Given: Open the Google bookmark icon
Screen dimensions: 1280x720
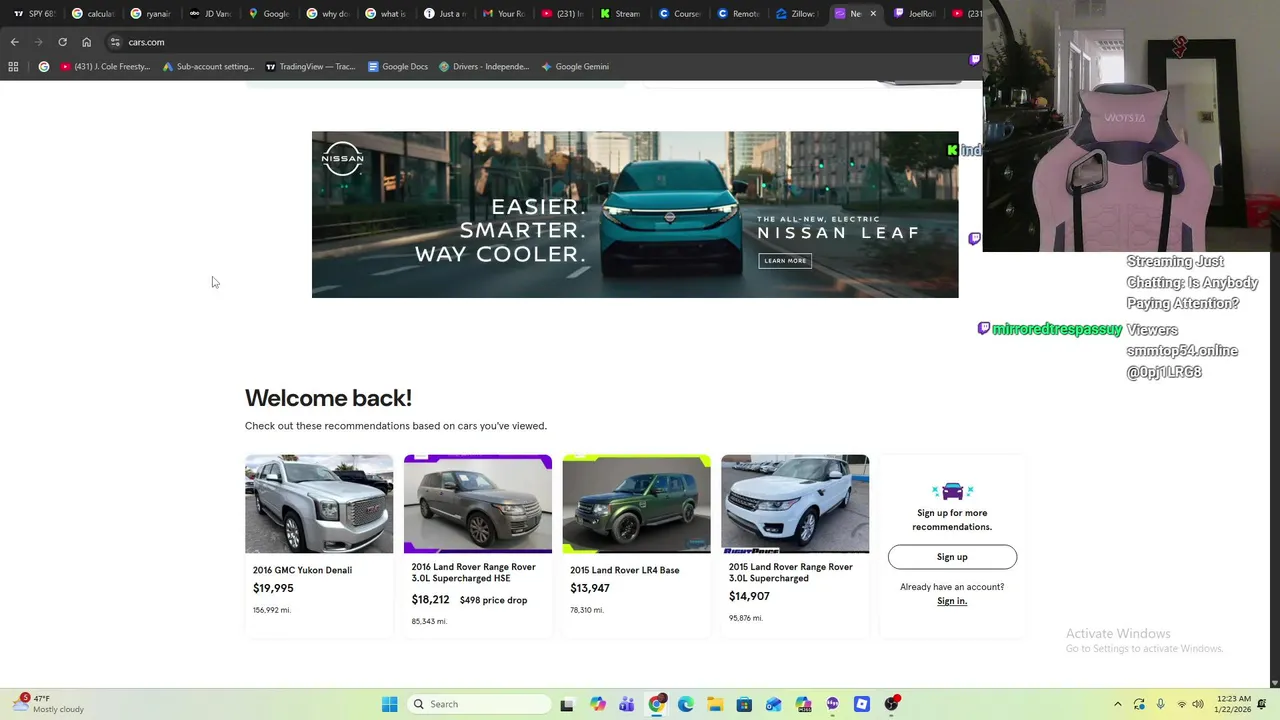Looking at the screenshot, I should 43,67.
